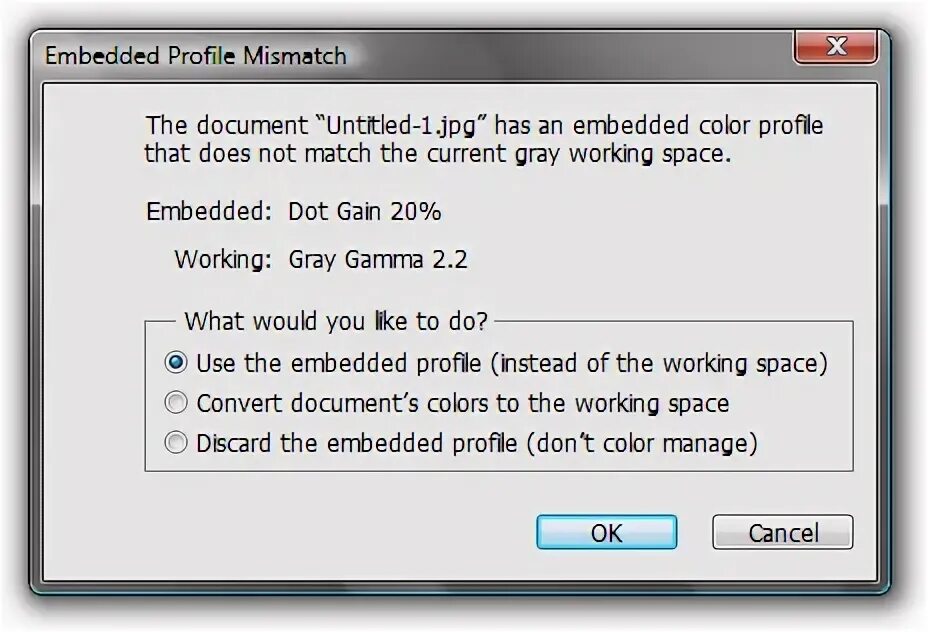Confirm the dialog with OK
This screenshot has width=928, height=632.
pyautogui.click(x=606, y=533)
